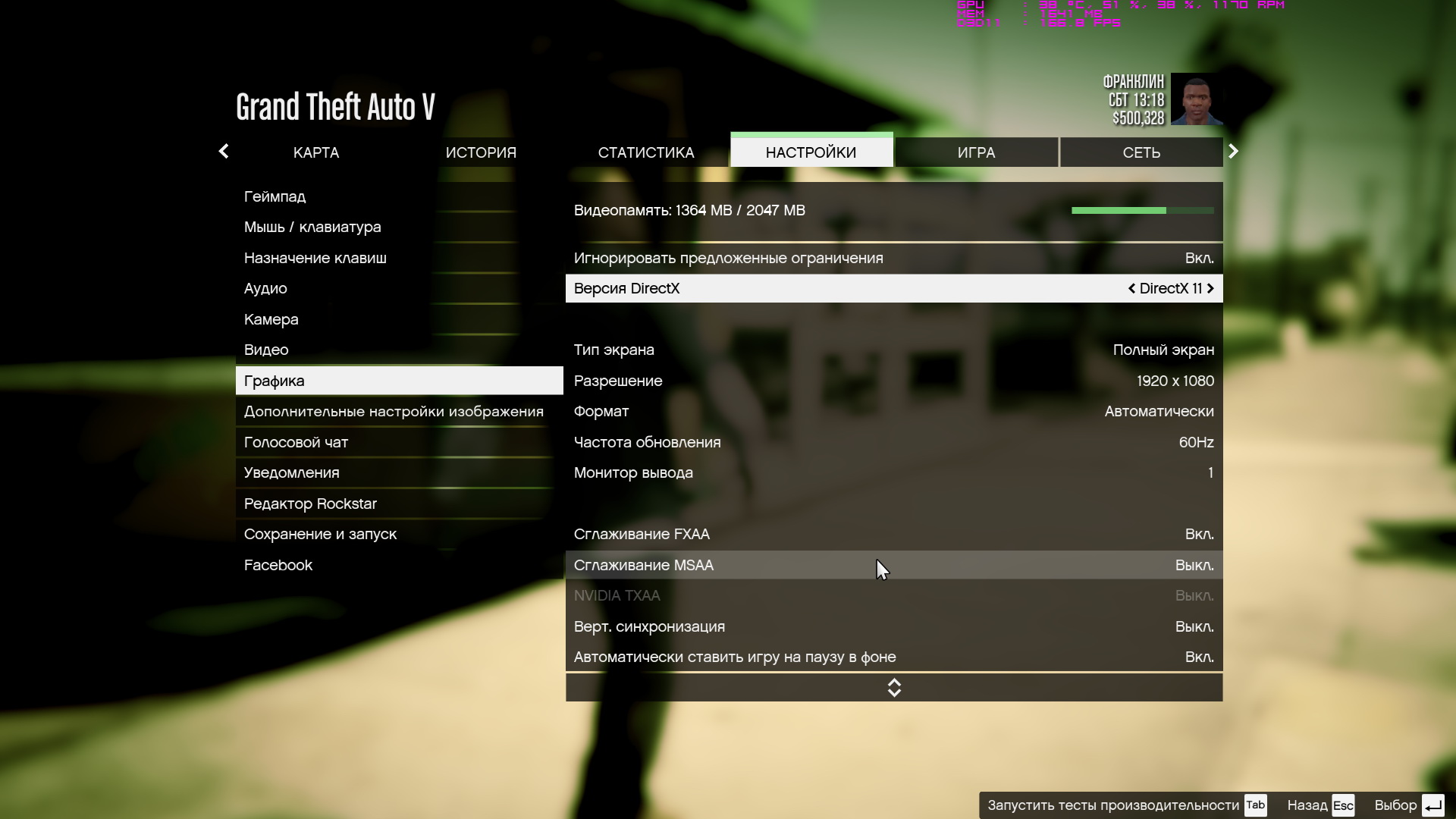The image size is (1456, 819).
Task: Open Дополнительные настройки изображения section
Action: (x=394, y=412)
